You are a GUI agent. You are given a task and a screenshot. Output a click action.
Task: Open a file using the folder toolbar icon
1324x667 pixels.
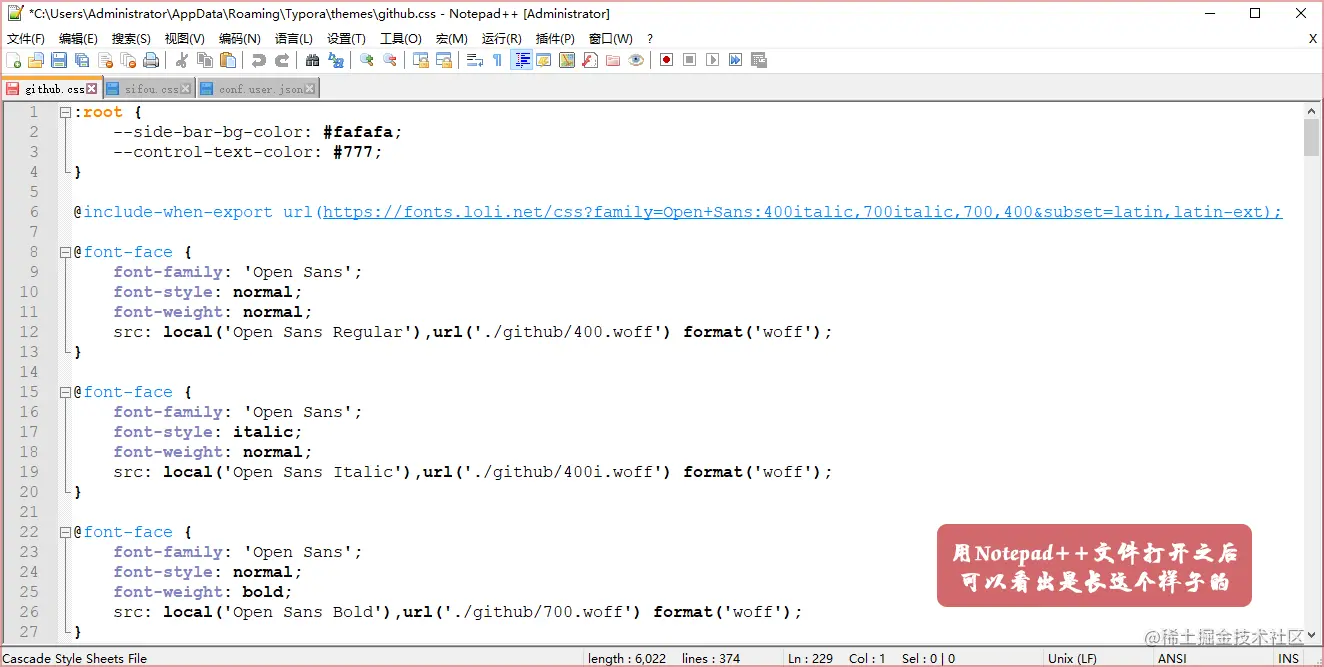pyautogui.click(x=36, y=60)
